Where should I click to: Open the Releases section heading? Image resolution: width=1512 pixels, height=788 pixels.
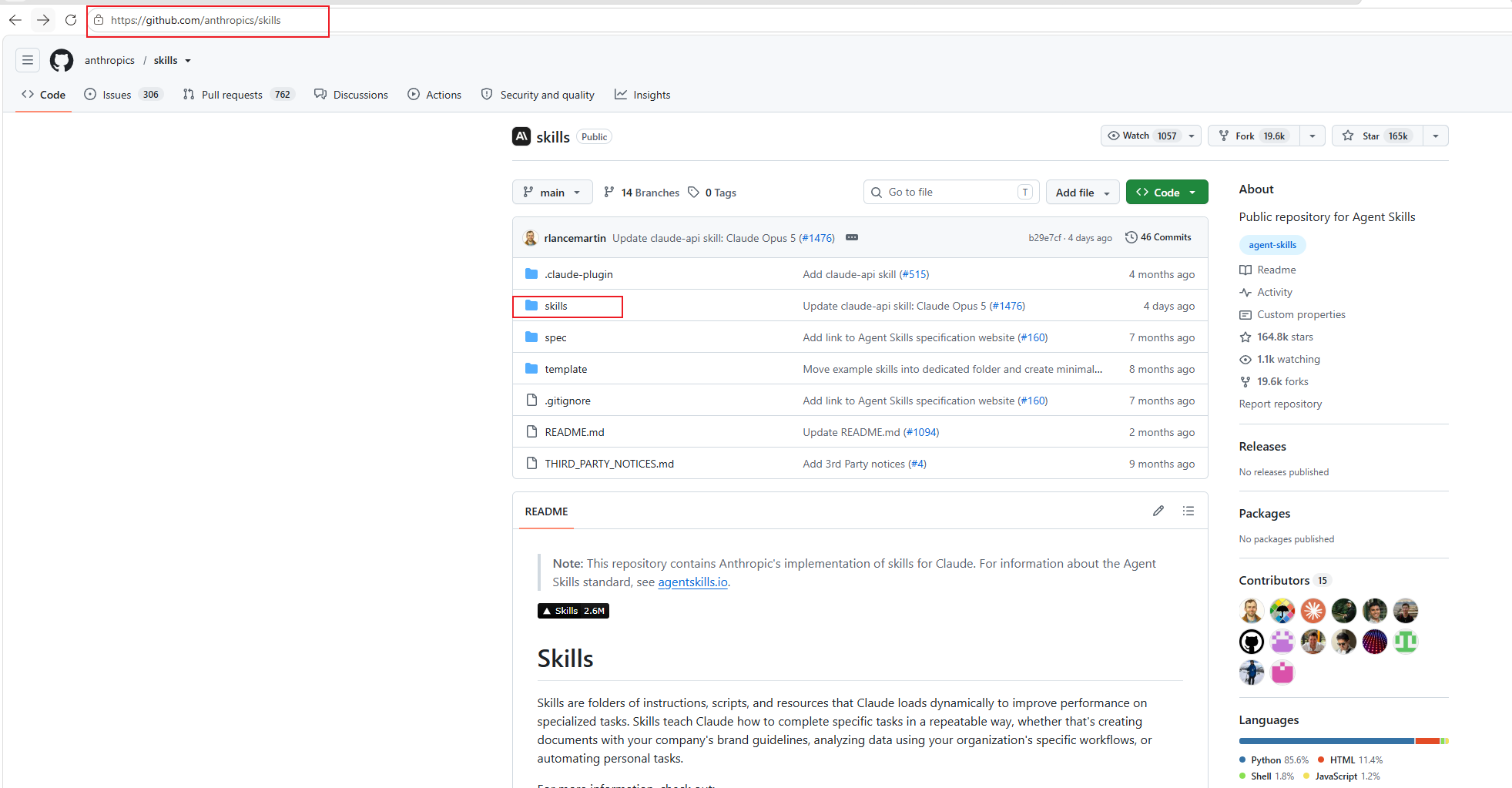1262,446
